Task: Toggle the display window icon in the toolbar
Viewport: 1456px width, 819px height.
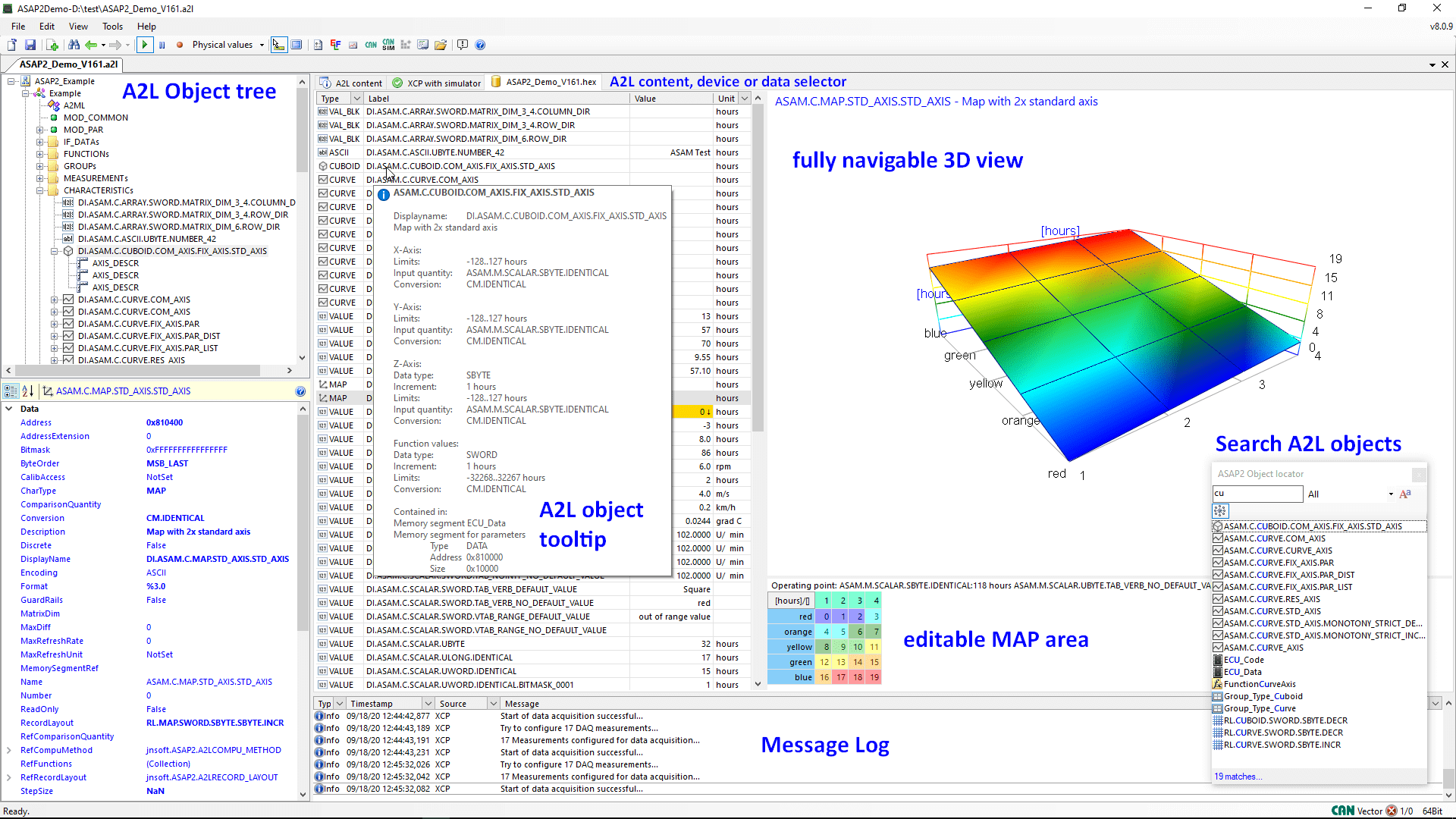Action: (296, 45)
